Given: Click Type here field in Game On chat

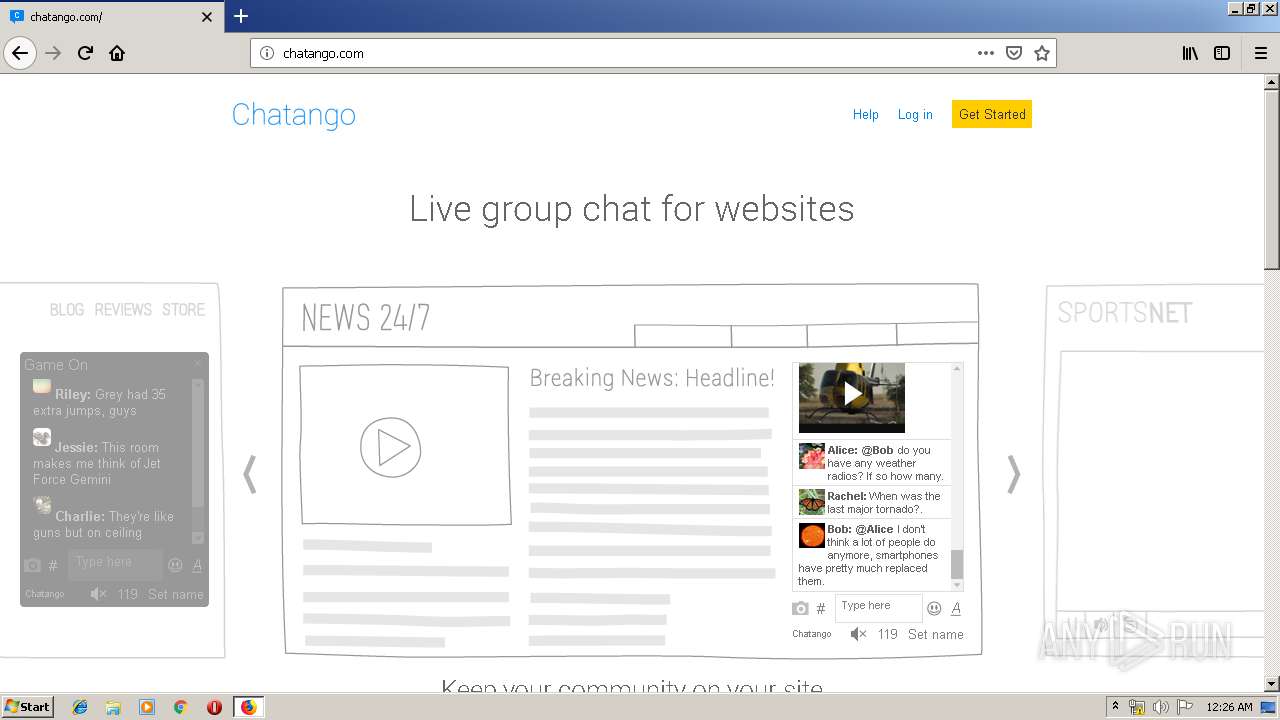Looking at the screenshot, I should click(x=115, y=563).
